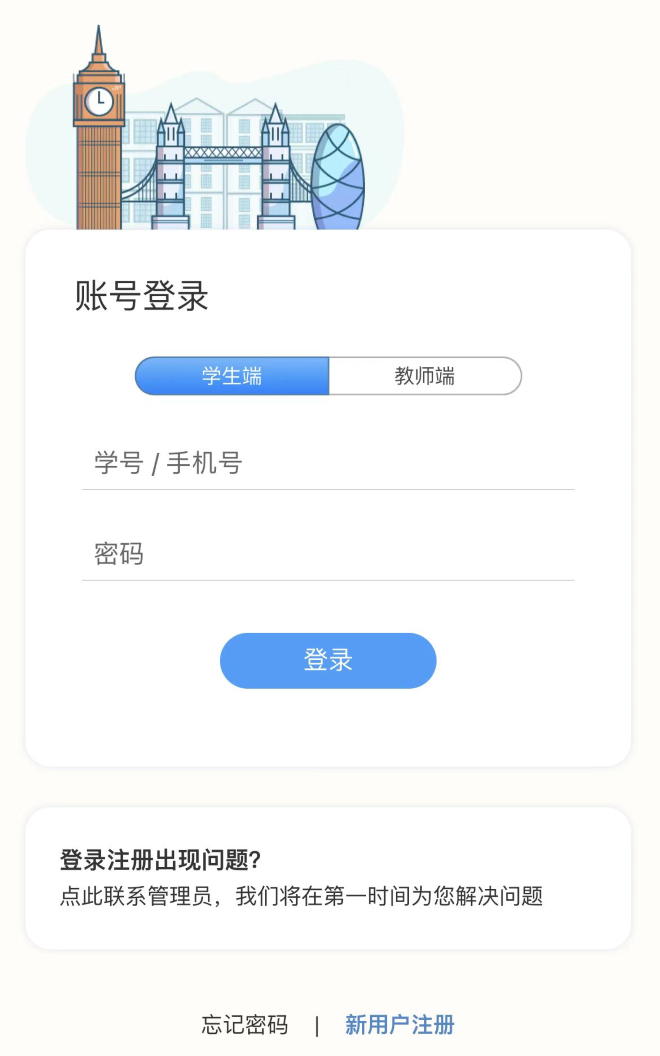Viewport: 660px width, 1056px height.
Task: Switch to the 教师端 tab
Action: pos(424,376)
